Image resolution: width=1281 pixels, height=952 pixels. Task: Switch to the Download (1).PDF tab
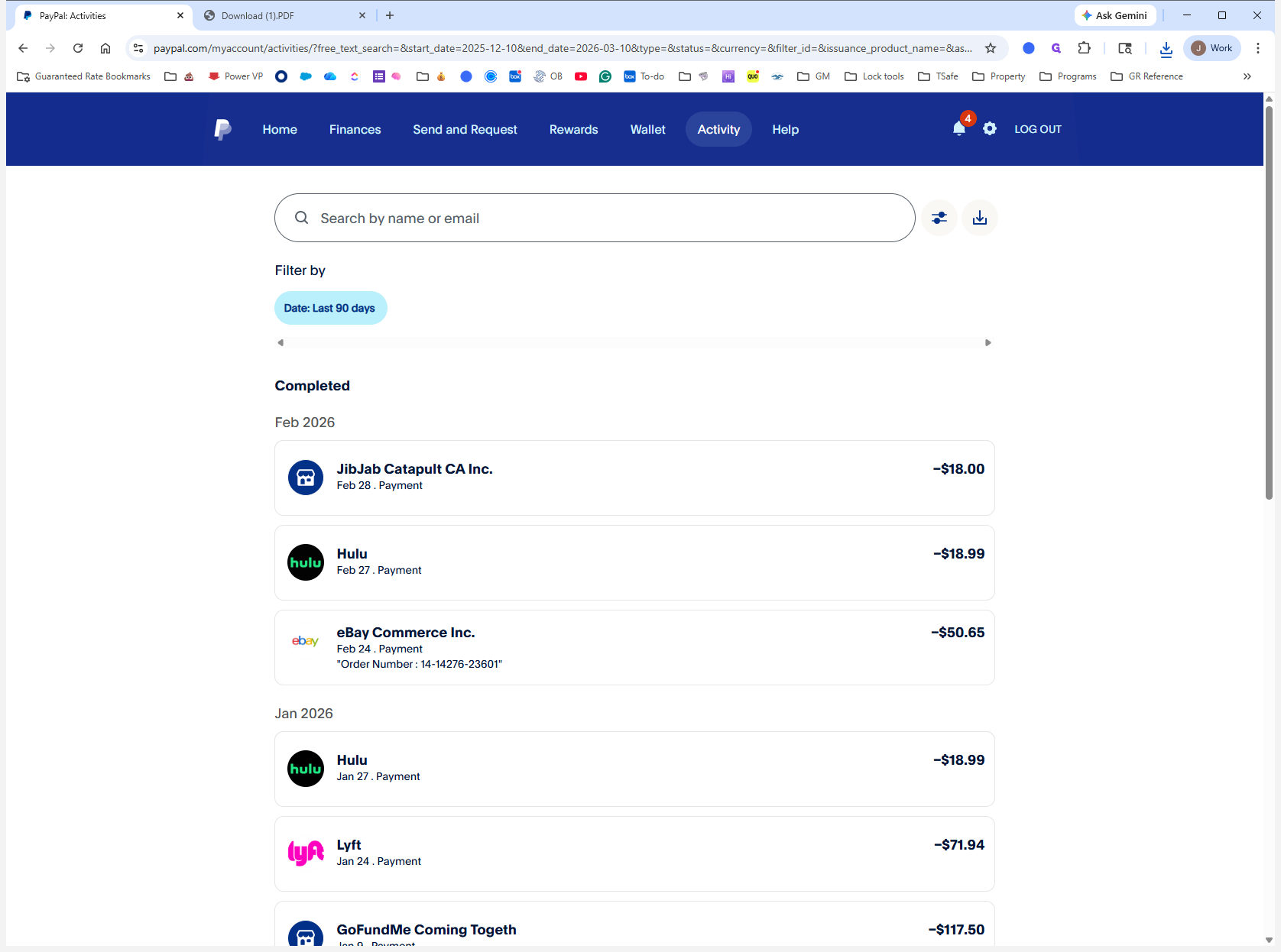coord(285,15)
